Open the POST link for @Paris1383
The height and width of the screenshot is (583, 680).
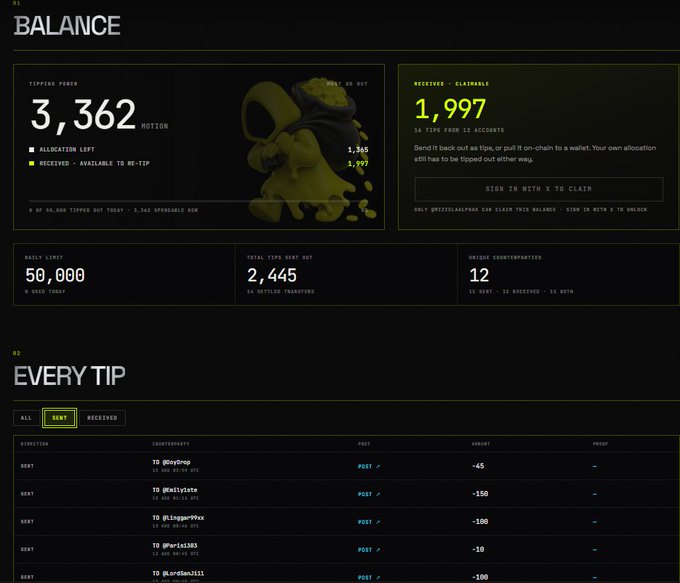coord(369,550)
